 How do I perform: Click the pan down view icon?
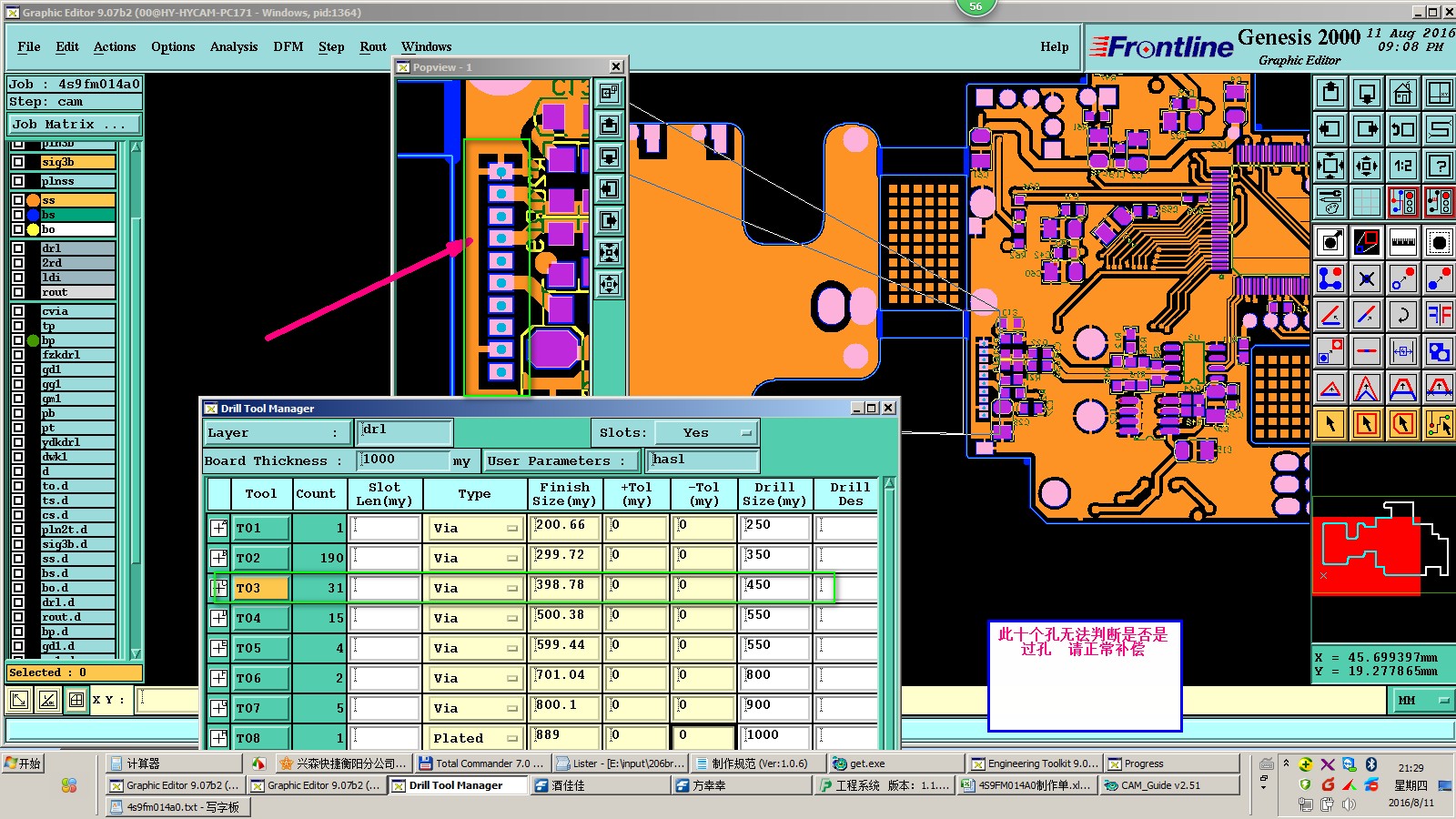click(1367, 93)
